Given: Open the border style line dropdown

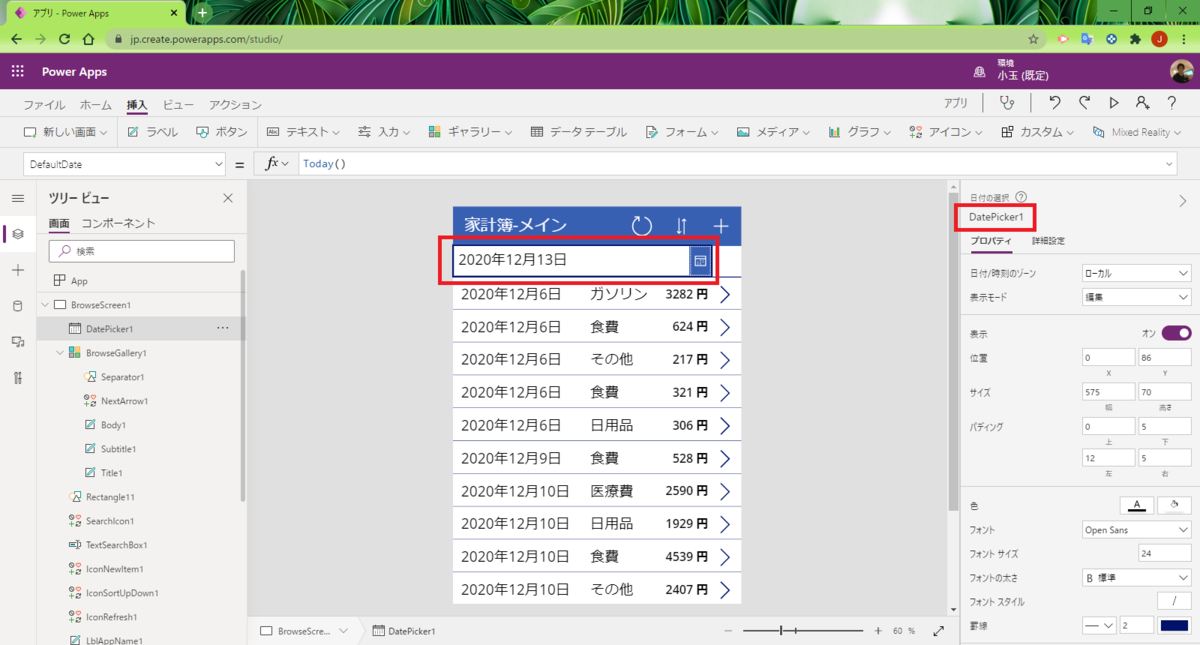Looking at the screenshot, I should point(1099,625).
